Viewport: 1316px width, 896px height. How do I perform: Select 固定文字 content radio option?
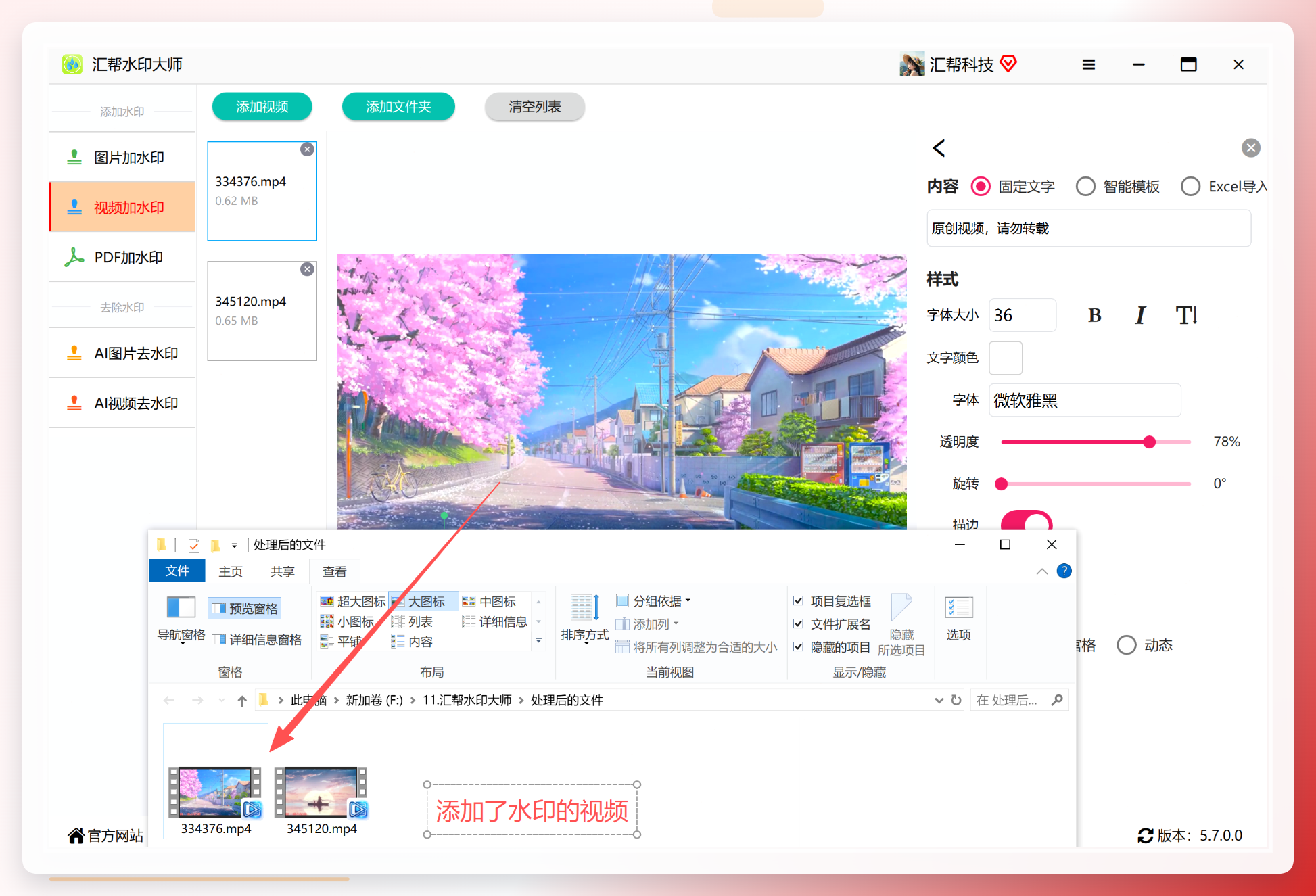(981, 187)
